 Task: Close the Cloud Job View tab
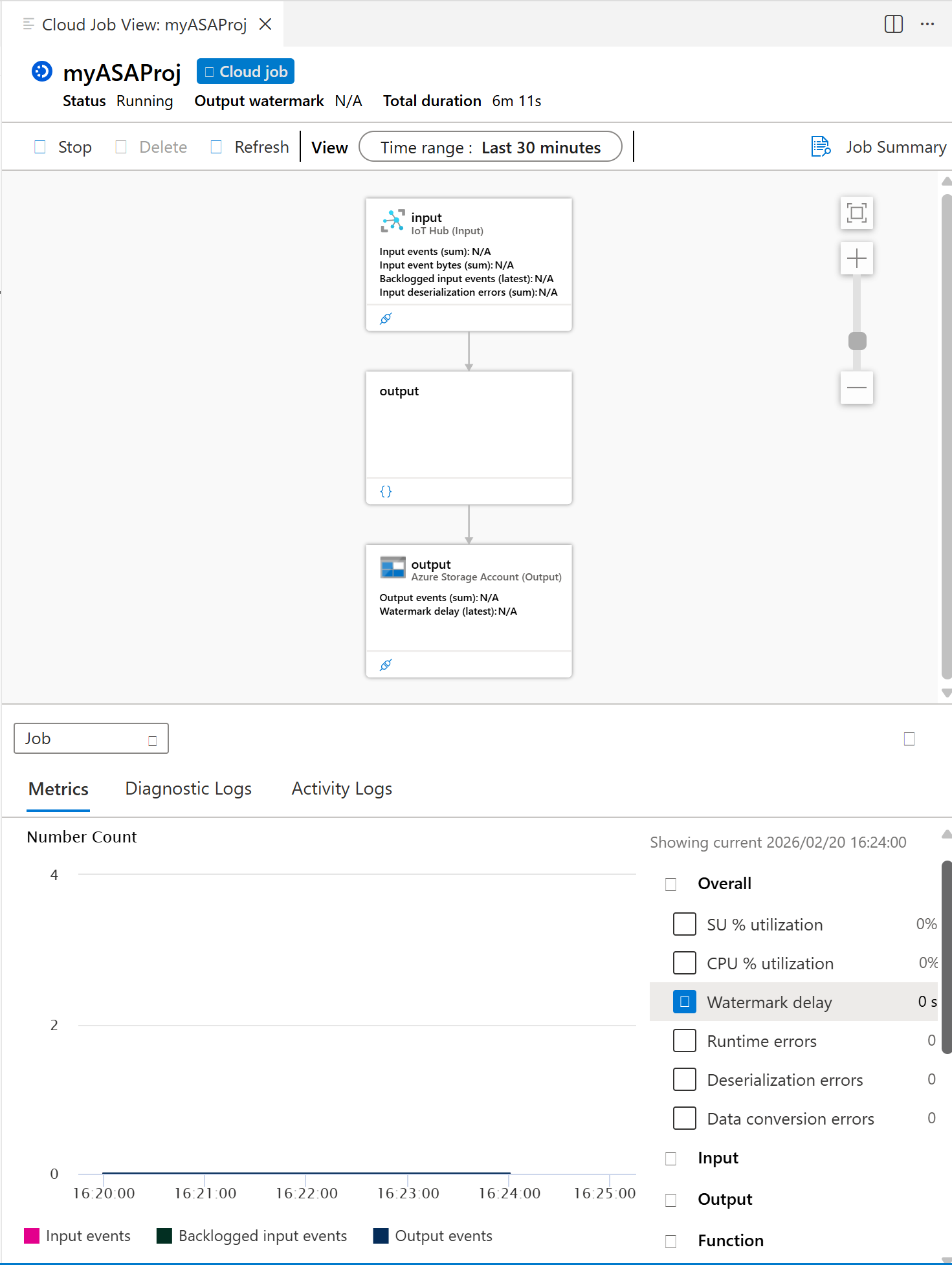click(265, 24)
